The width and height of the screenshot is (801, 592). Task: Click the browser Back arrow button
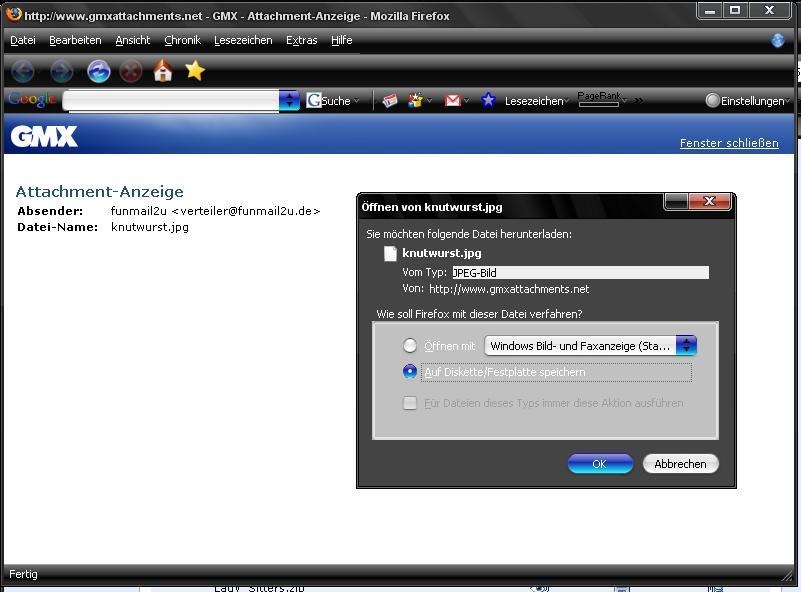pos(23,71)
